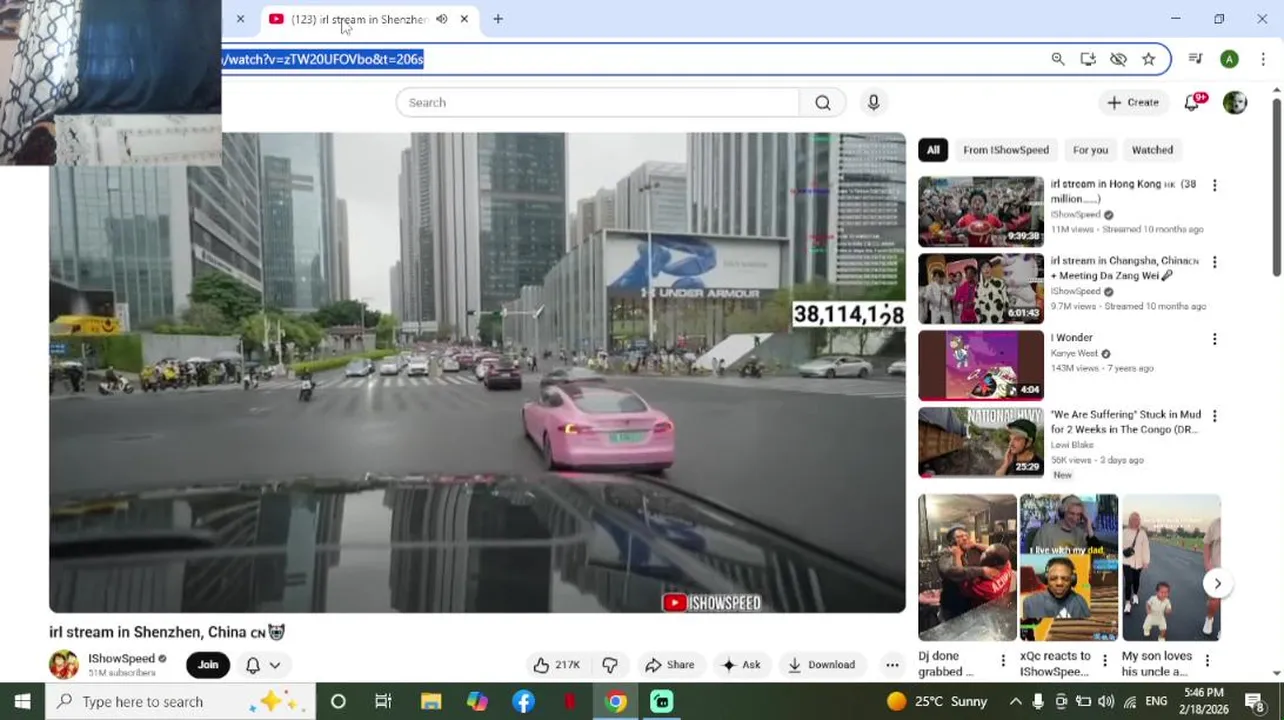This screenshot has width=1284, height=720.
Task: Open 'irl stream in Changsha' video thumbnail
Action: tap(981, 289)
